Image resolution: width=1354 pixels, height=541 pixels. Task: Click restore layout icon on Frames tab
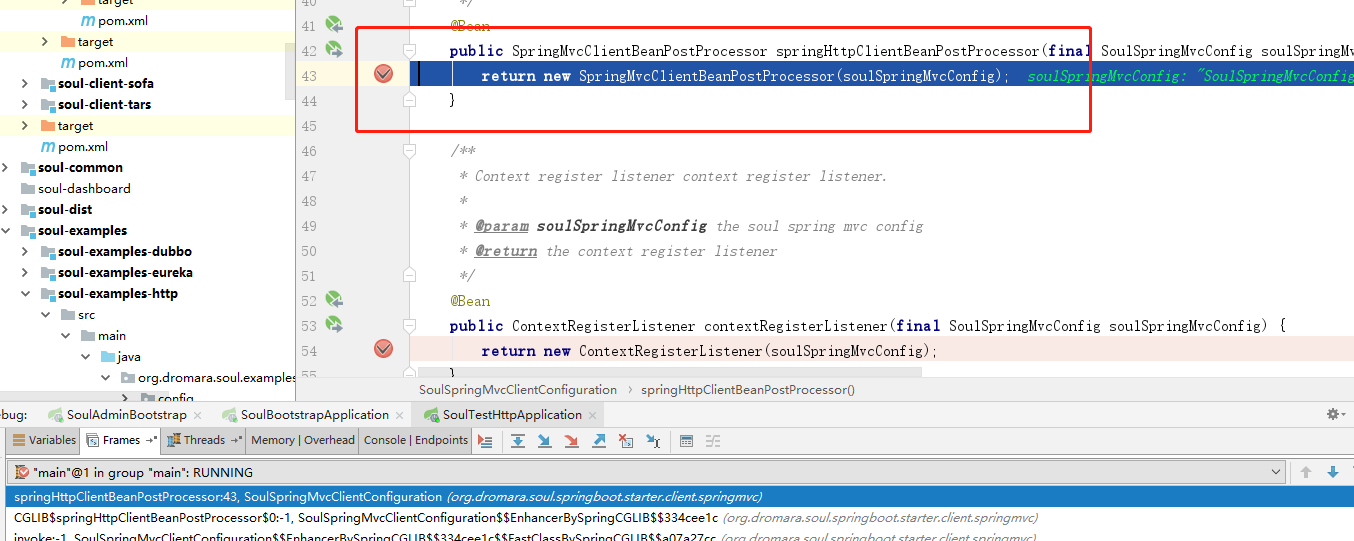tap(151, 440)
